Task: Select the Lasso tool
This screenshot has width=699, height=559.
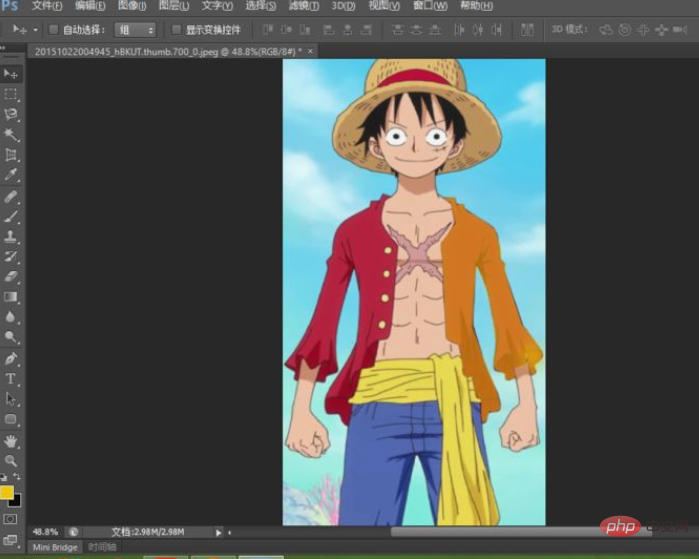Action: click(x=10, y=114)
